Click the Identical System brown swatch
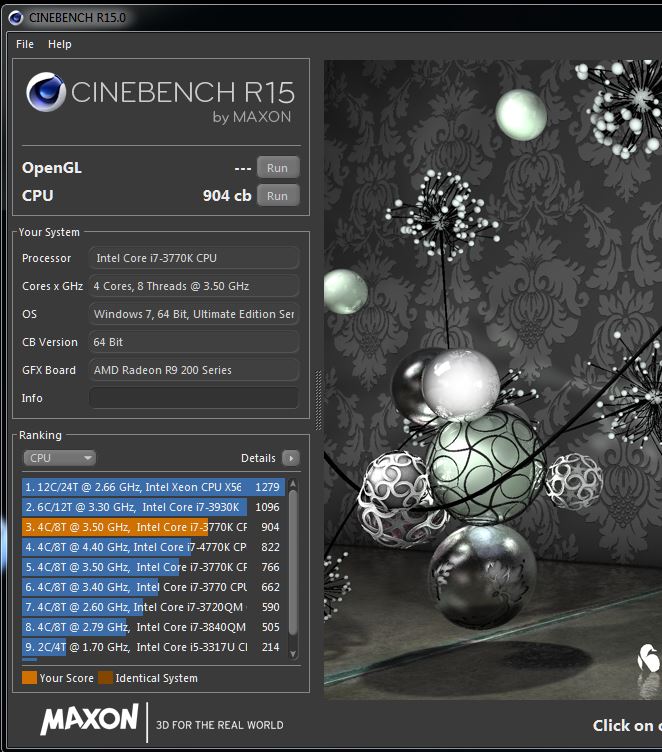 coord(106,678)
